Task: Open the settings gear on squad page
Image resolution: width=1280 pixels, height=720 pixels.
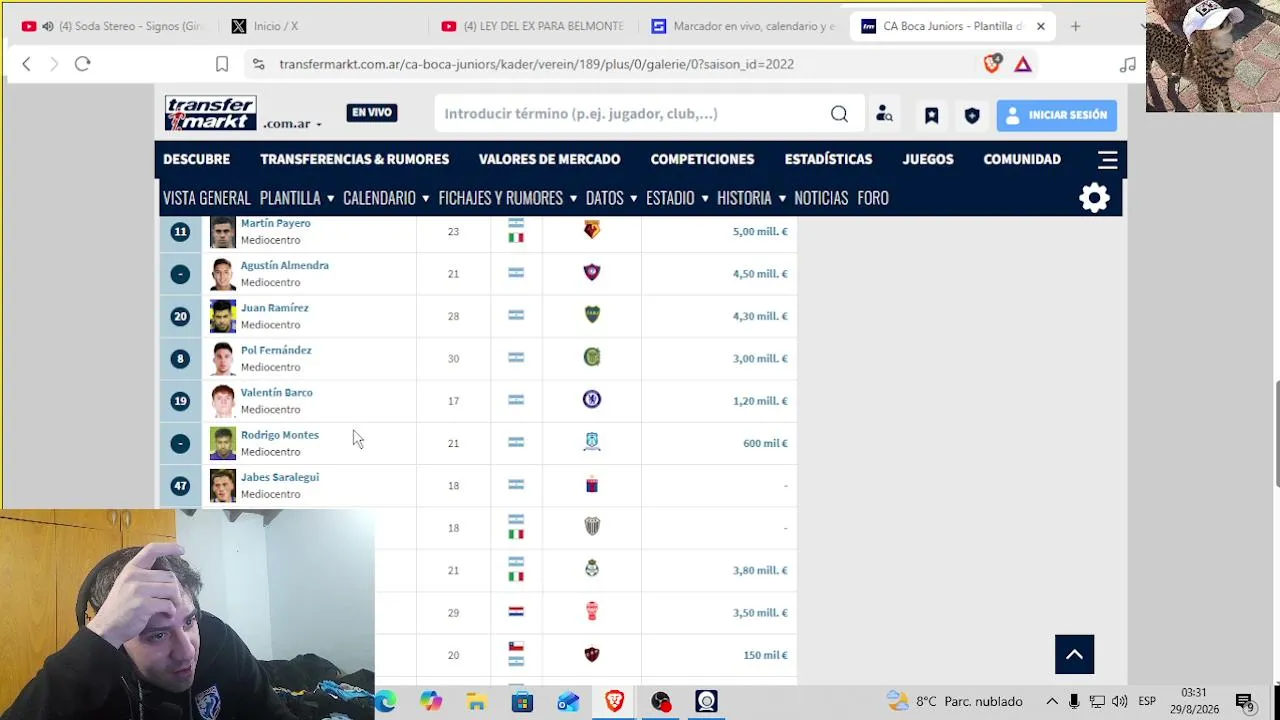Action: (1094, 197)
